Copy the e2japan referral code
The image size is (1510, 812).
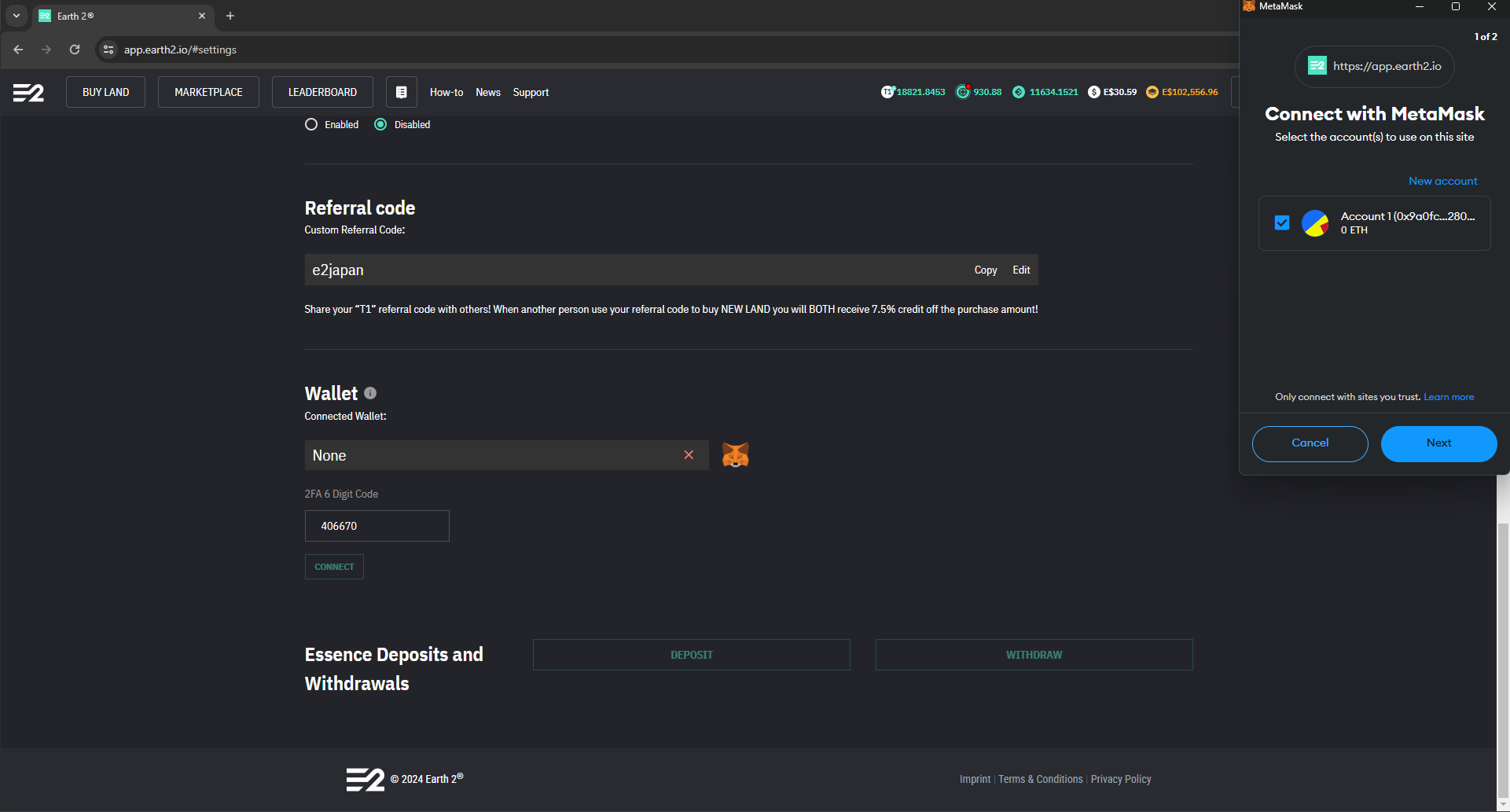[x=986, y=270]
